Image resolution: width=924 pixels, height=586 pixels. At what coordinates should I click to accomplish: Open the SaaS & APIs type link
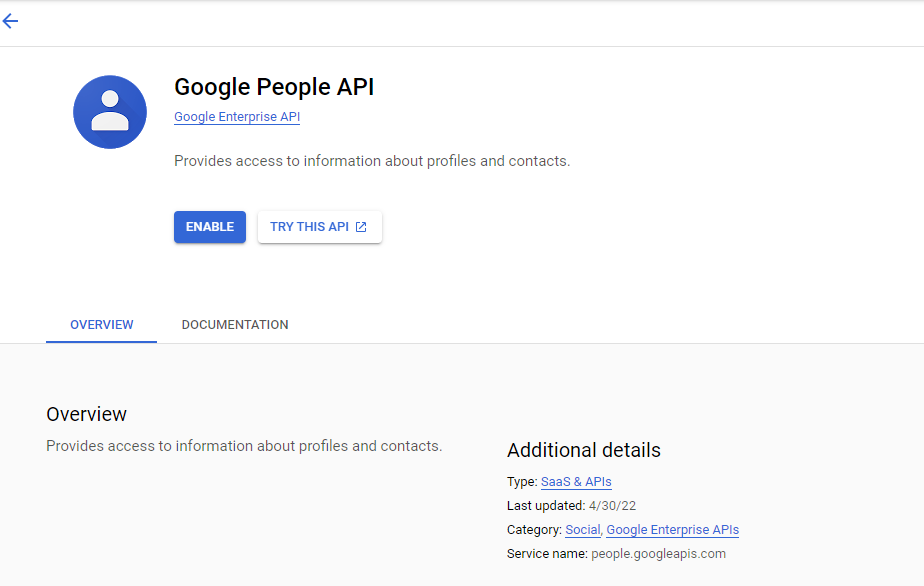(x=576, y=482)
